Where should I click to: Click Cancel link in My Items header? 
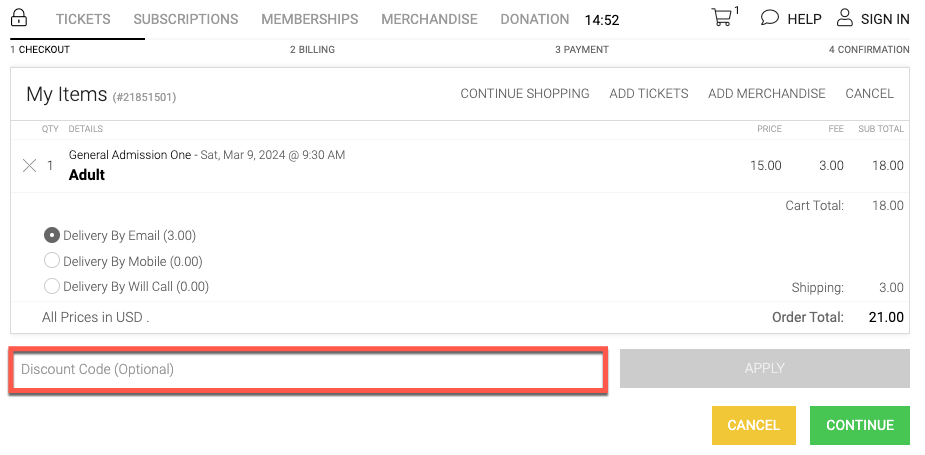click(870, 93)
